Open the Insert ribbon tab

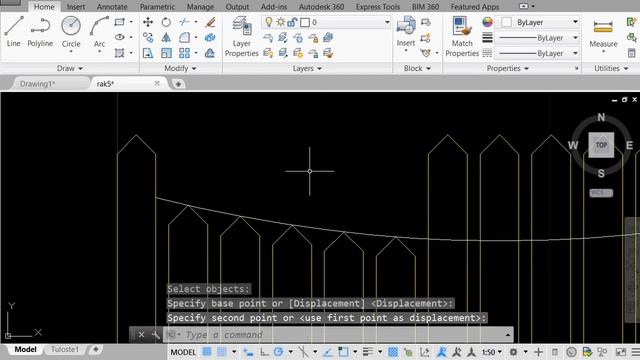point(76,7)
